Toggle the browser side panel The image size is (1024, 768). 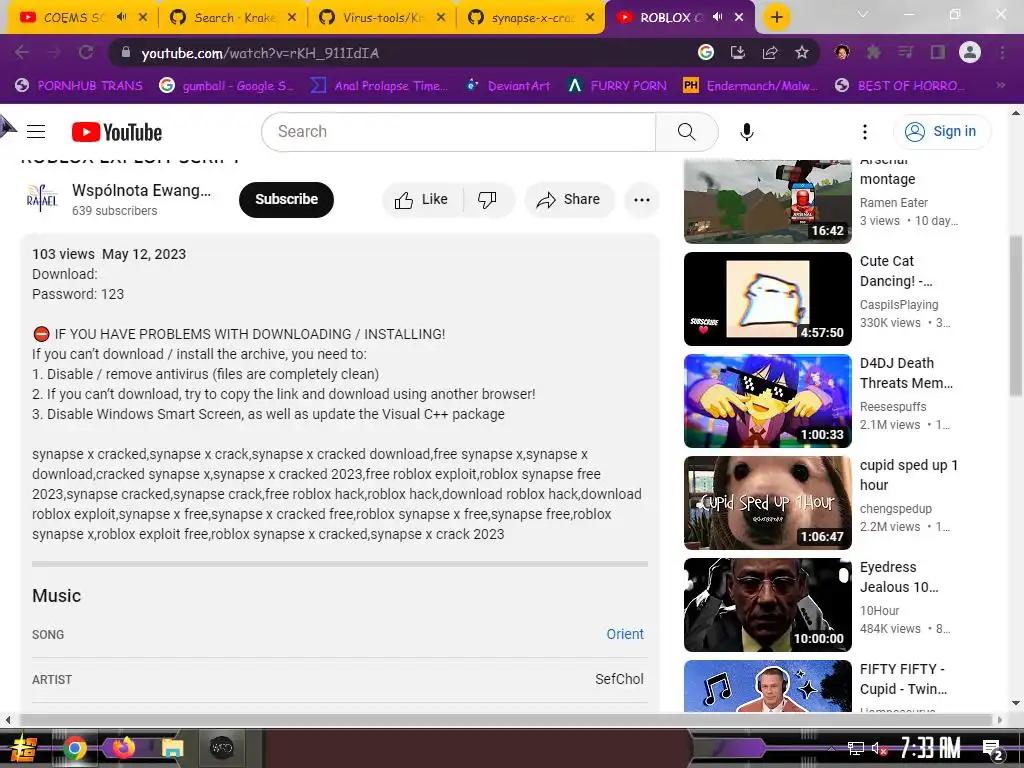(937, 52)
